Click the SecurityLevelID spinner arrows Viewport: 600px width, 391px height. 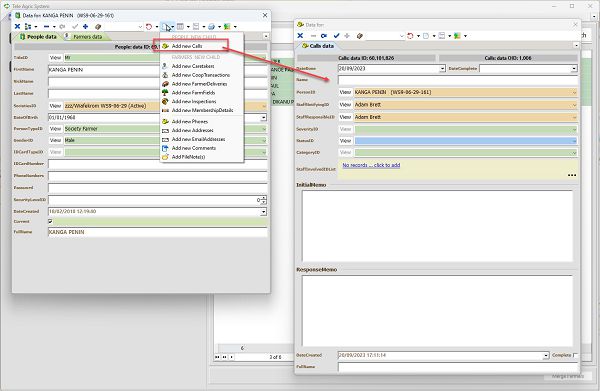pyautogui.click(x=263, y=200)
